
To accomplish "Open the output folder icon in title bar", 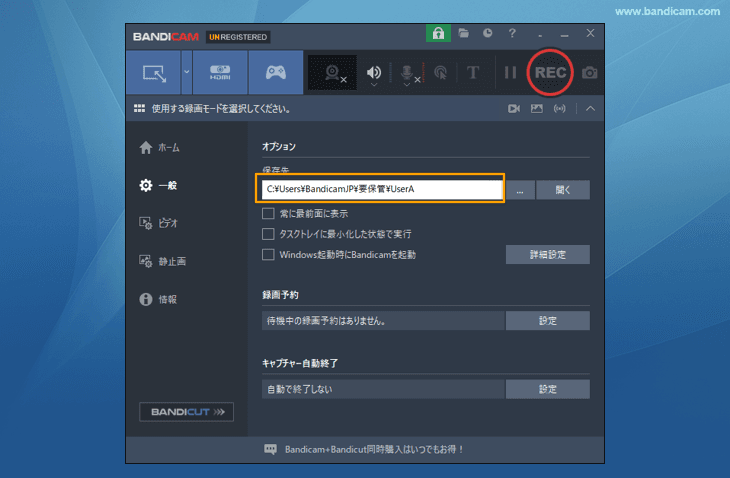I will coord(463,33).
